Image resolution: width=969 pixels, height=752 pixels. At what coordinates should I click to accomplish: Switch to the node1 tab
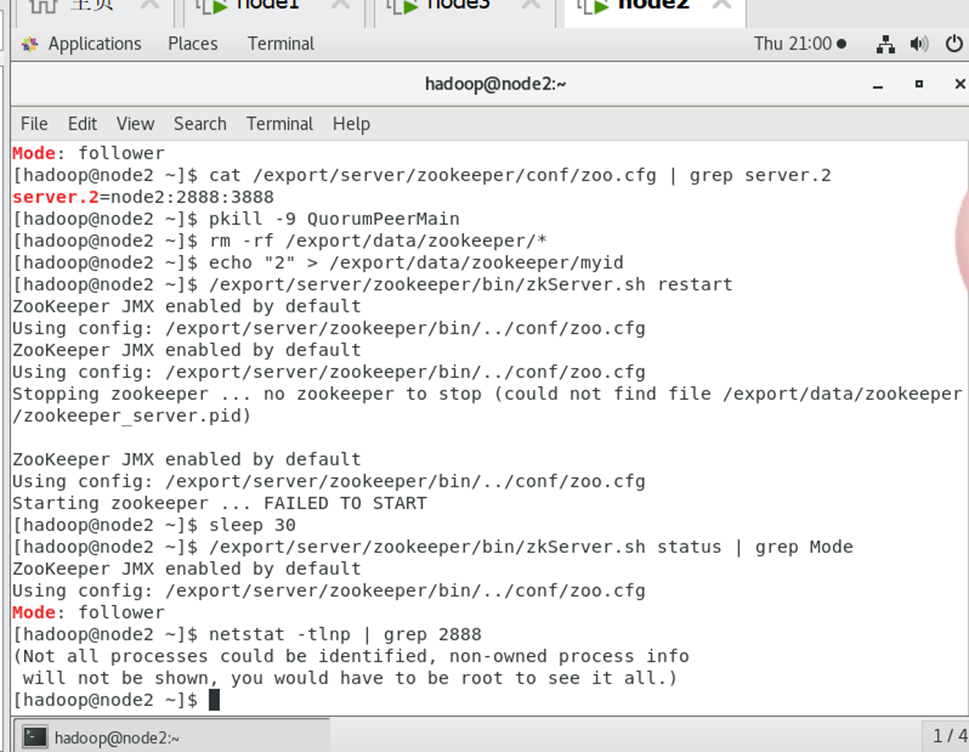(265, 5)
